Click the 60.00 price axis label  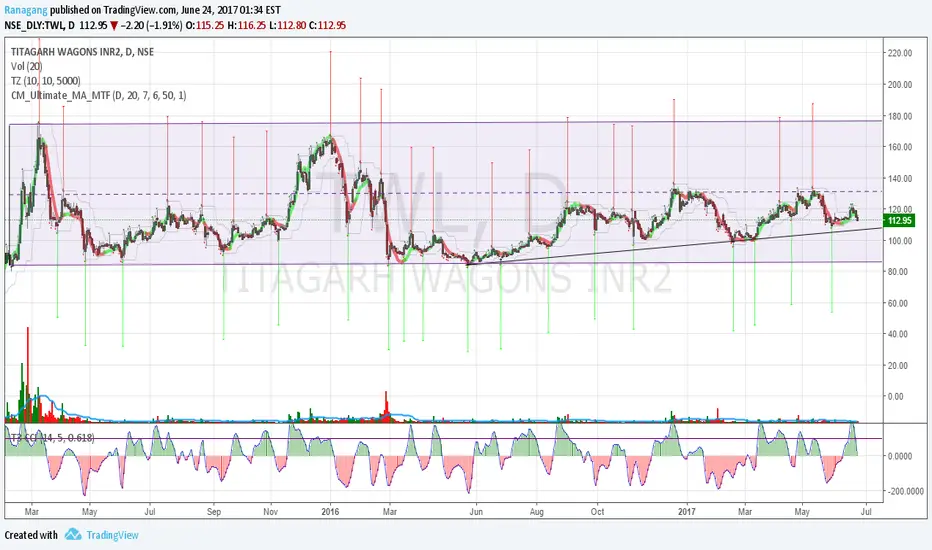click(900, 303)
